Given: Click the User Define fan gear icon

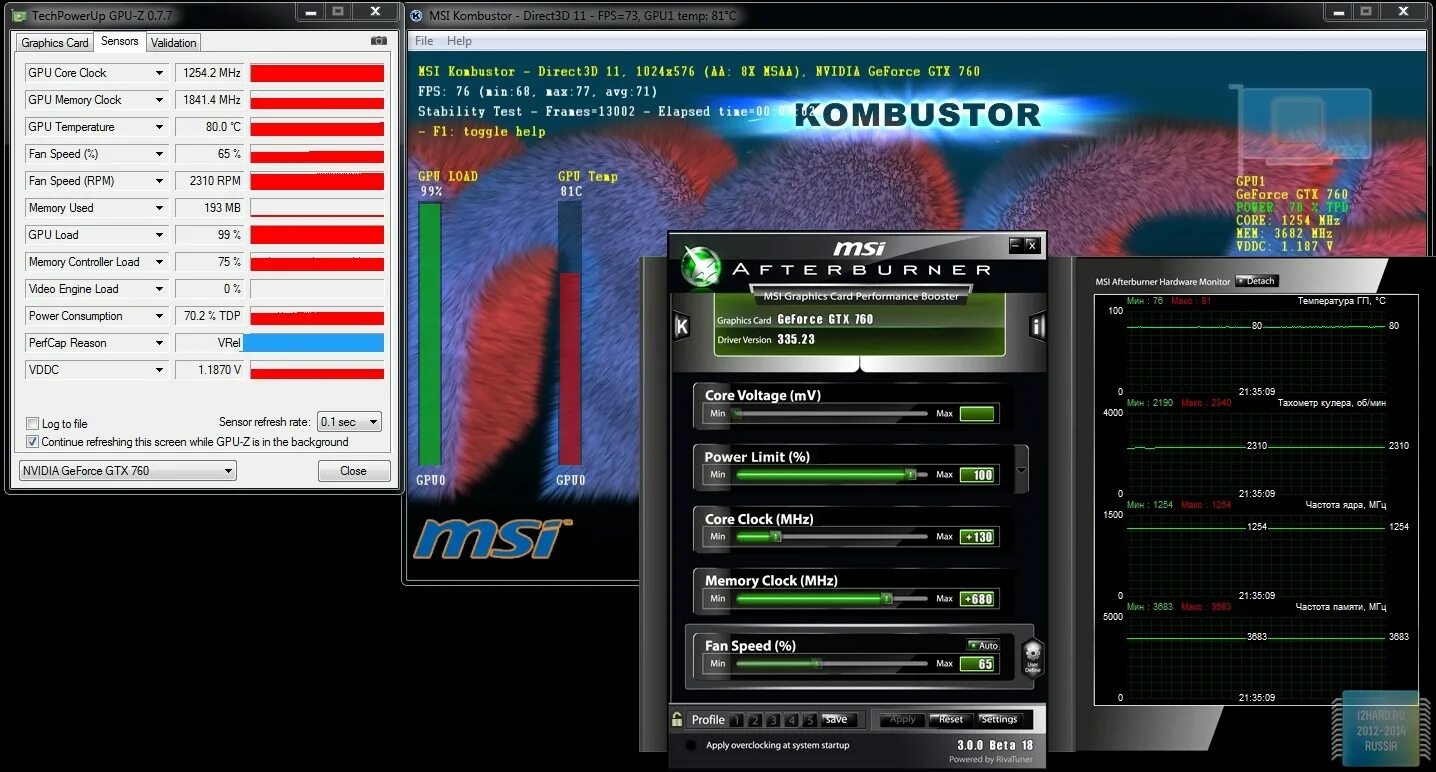Looking at the screenshot, I should point(1032,658).
